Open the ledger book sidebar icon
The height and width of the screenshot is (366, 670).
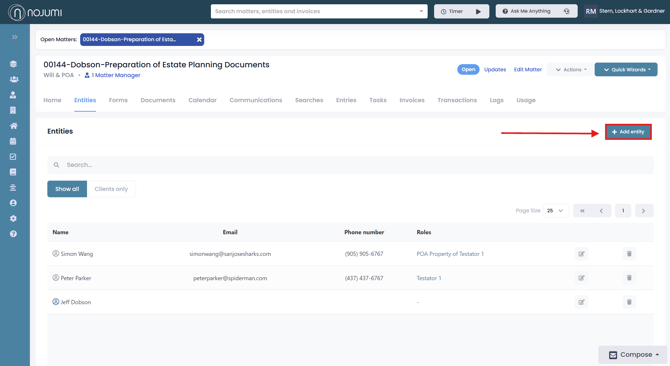pos(13,172)
